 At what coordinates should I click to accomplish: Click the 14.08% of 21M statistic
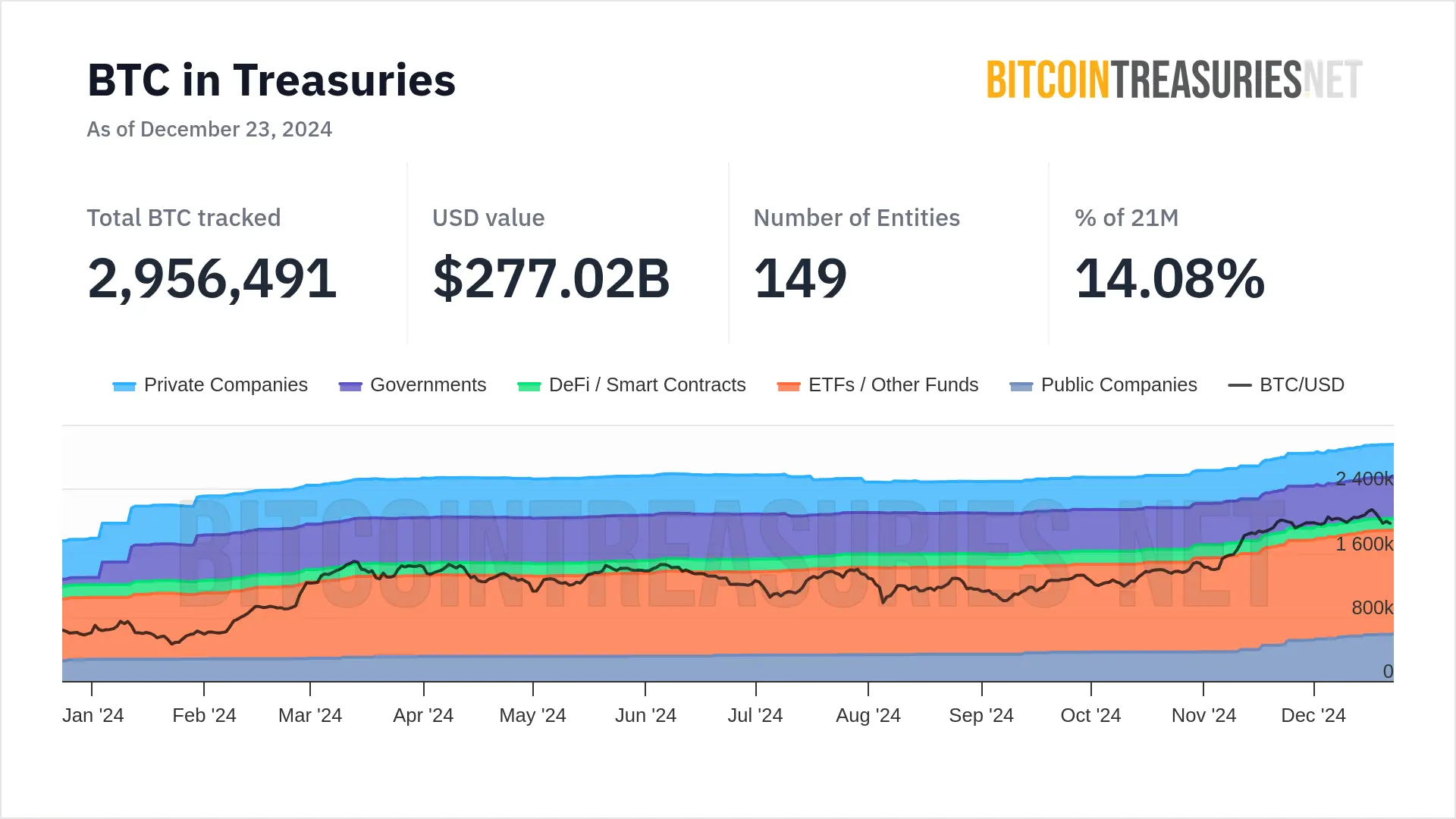(x=1170, y=278)
